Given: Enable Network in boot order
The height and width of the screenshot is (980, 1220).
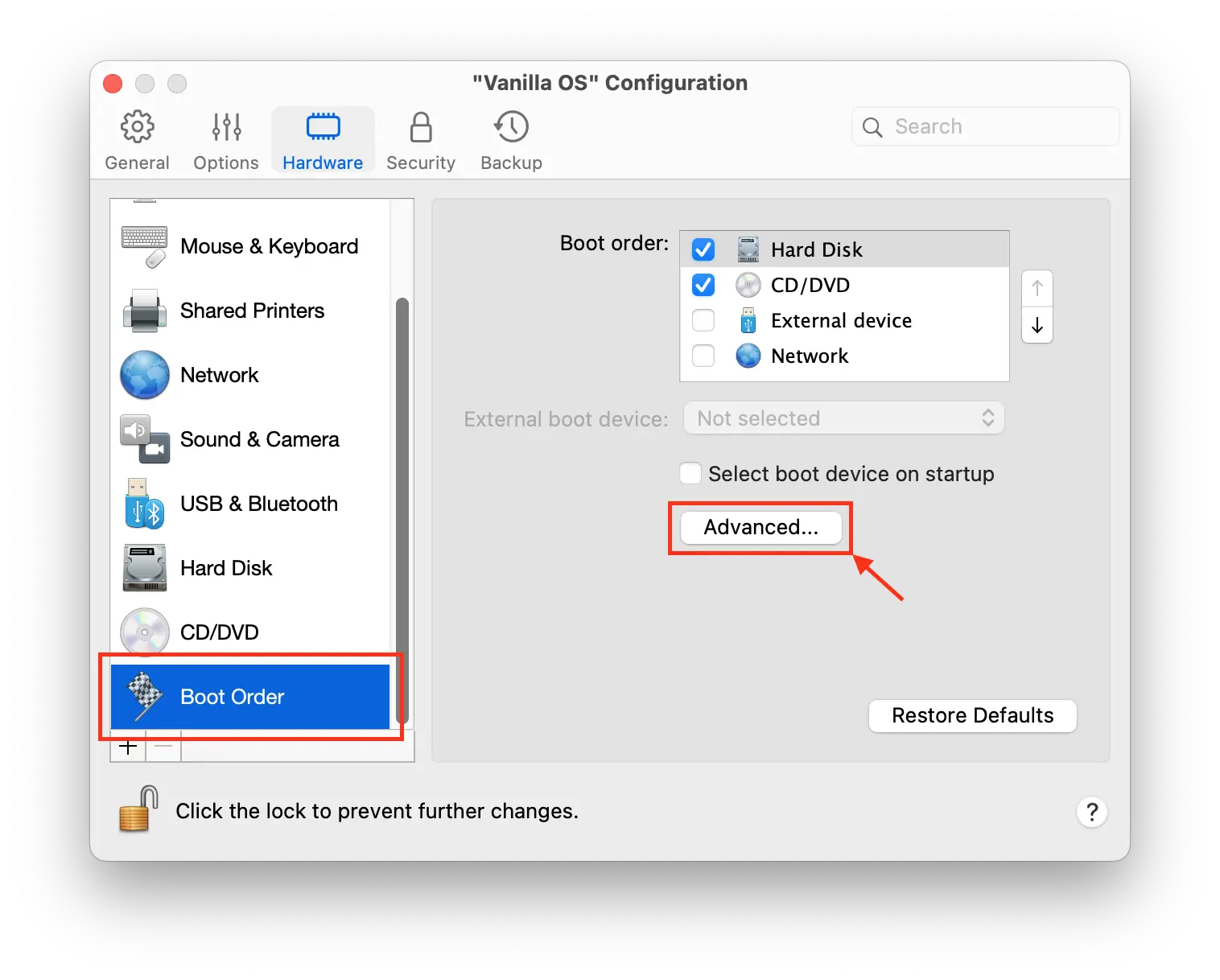Looking at the screenshot, I should [x=703, y=356].
